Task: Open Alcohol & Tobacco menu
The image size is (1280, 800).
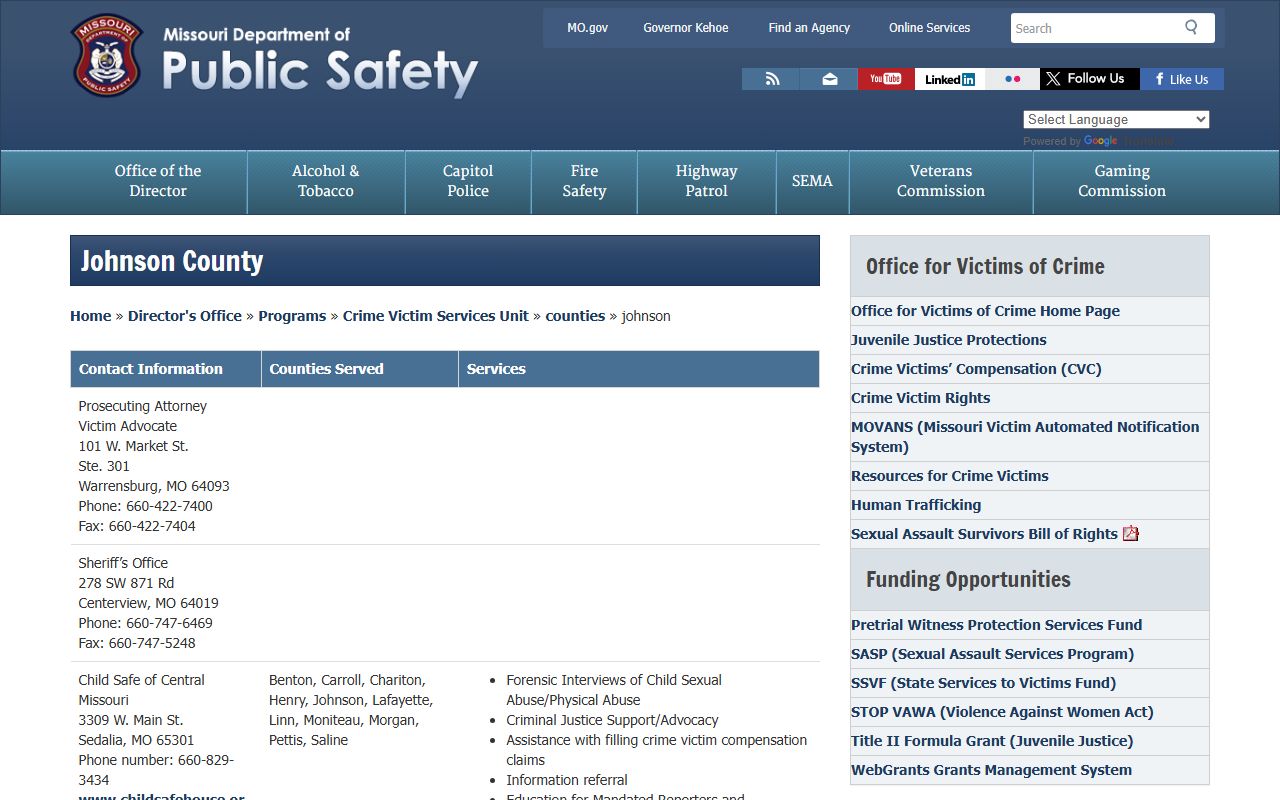Action: [x=326, y=181]
